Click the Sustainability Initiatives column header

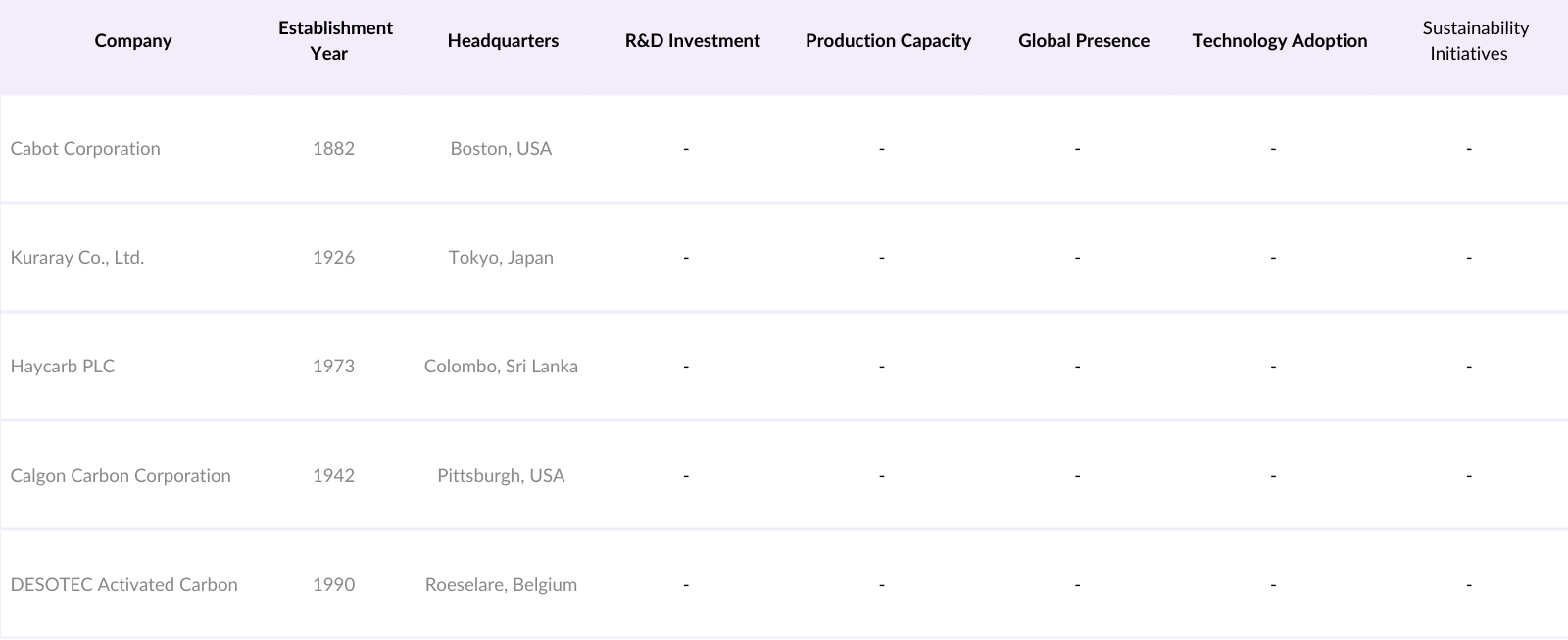1476,40
